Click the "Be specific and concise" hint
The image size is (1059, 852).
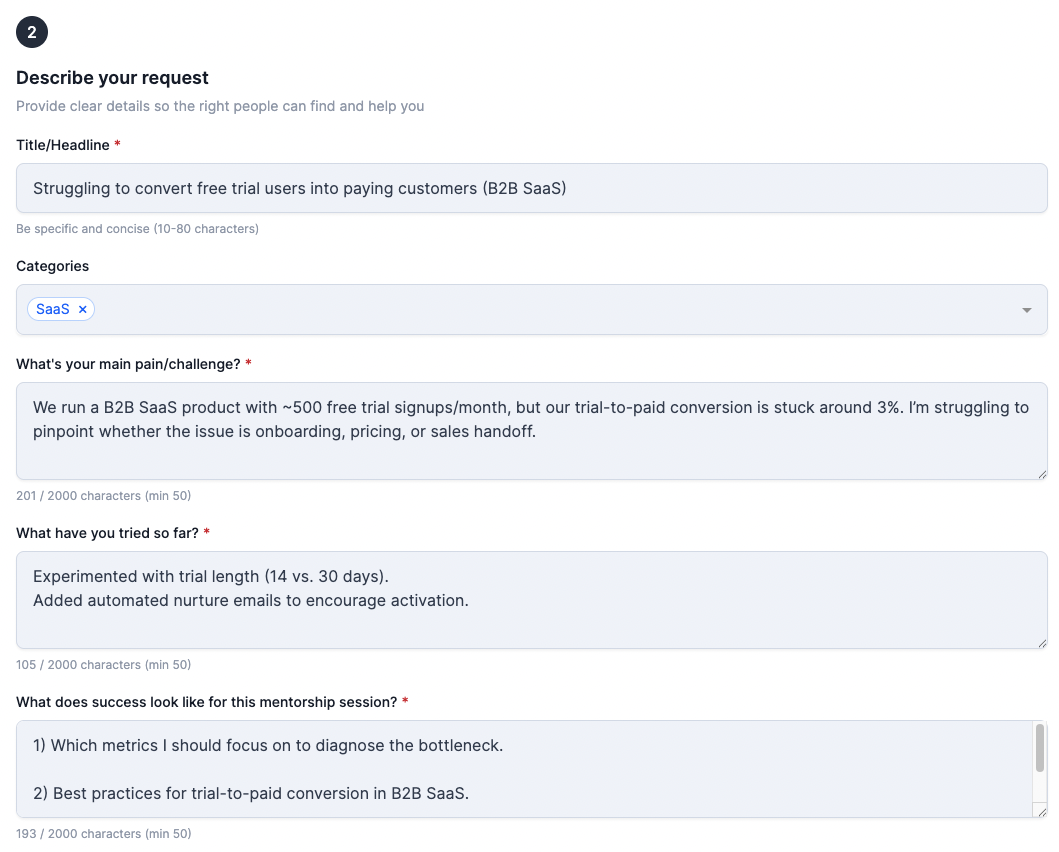pos(137,229)
